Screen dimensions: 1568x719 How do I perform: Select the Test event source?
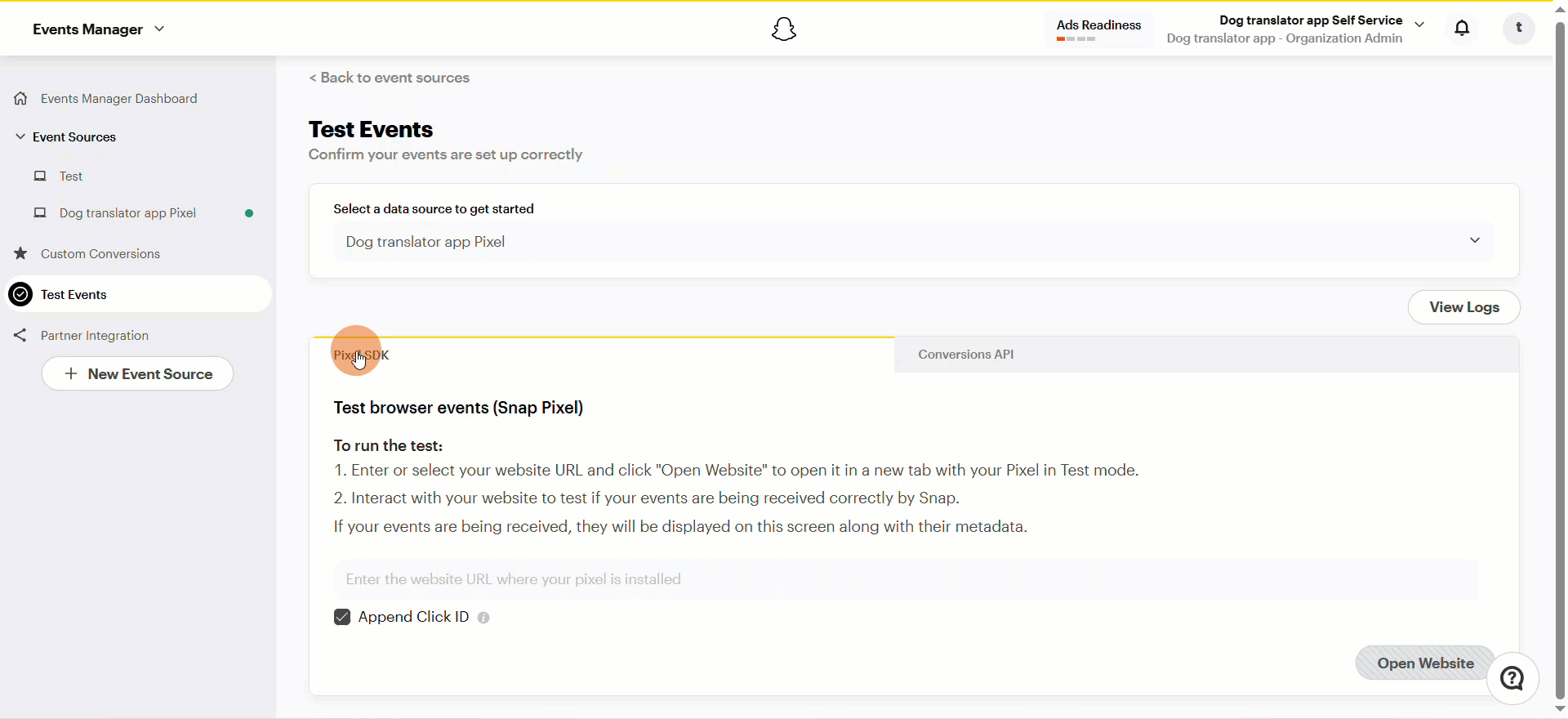click(71, 176)
